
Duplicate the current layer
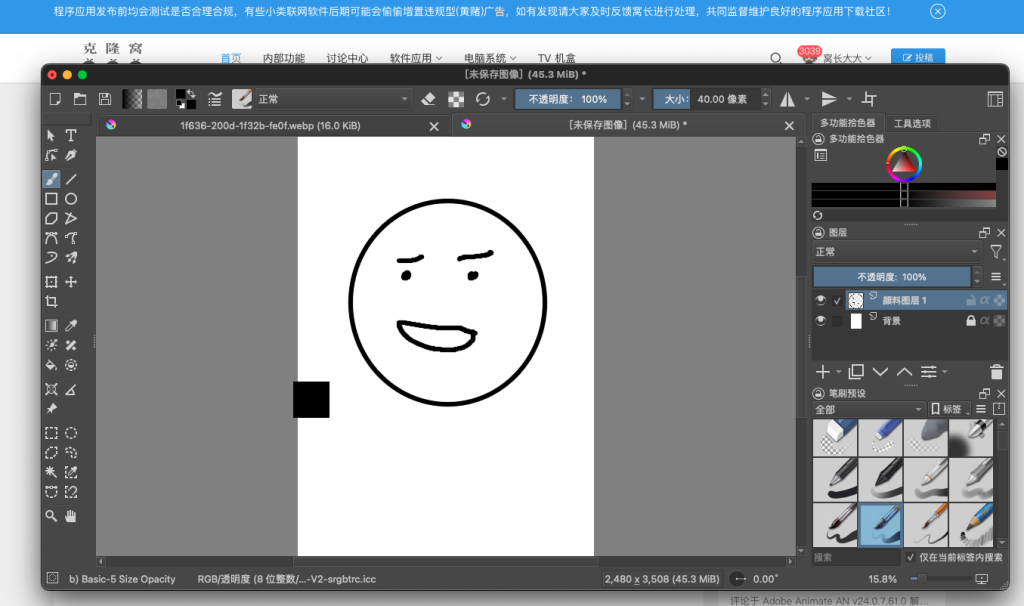coord(856,372)
